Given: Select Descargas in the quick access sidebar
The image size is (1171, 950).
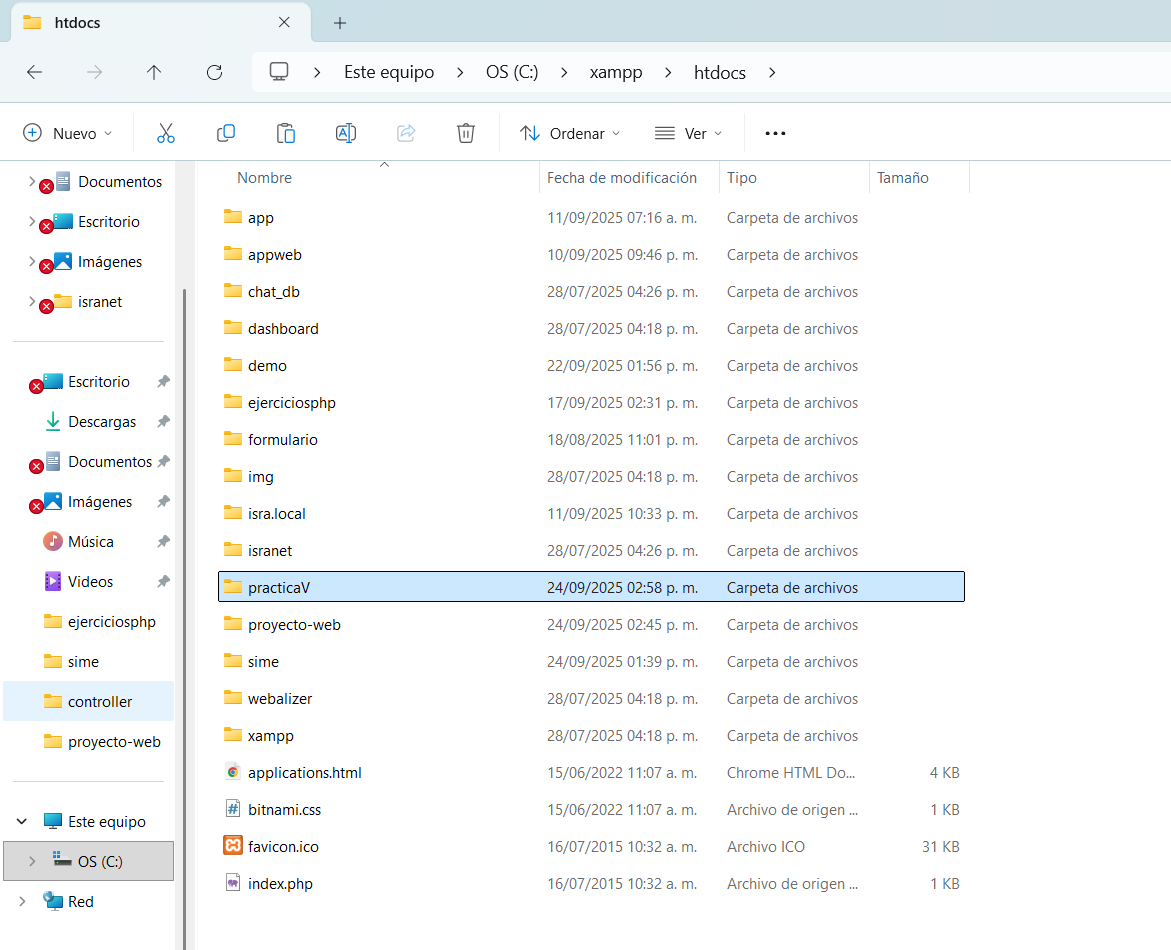Looking at the screenshot, I should pos(102,422).
